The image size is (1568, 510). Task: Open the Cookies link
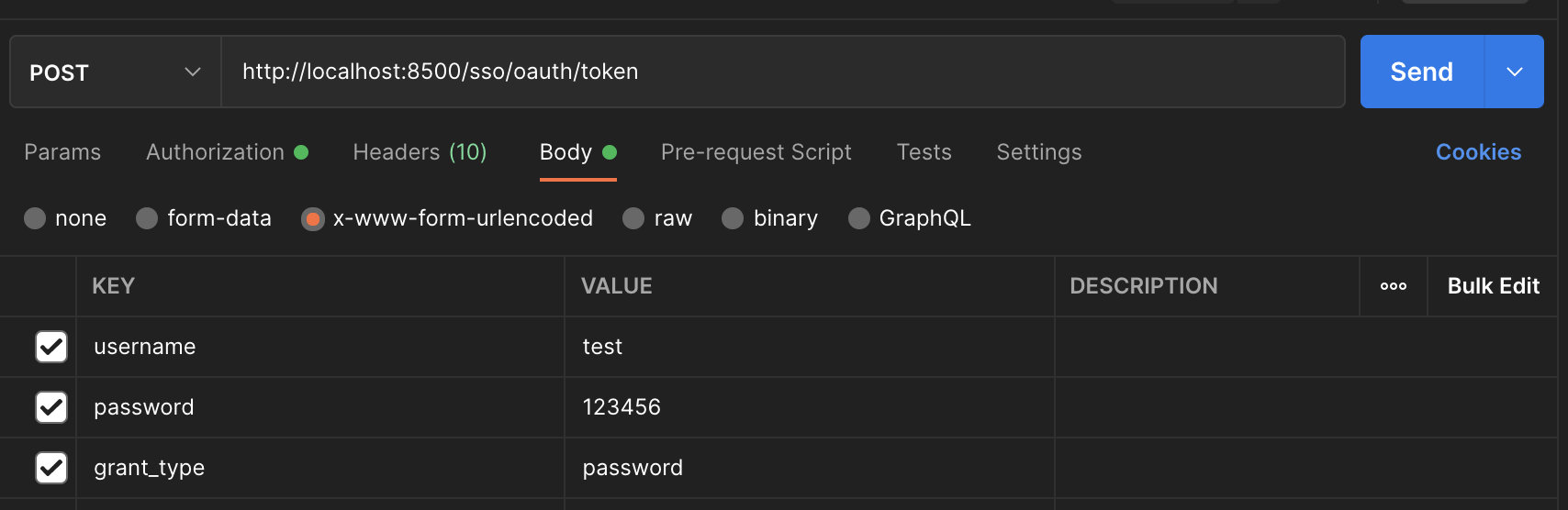pyautogui.click(x=1478, y=152)
